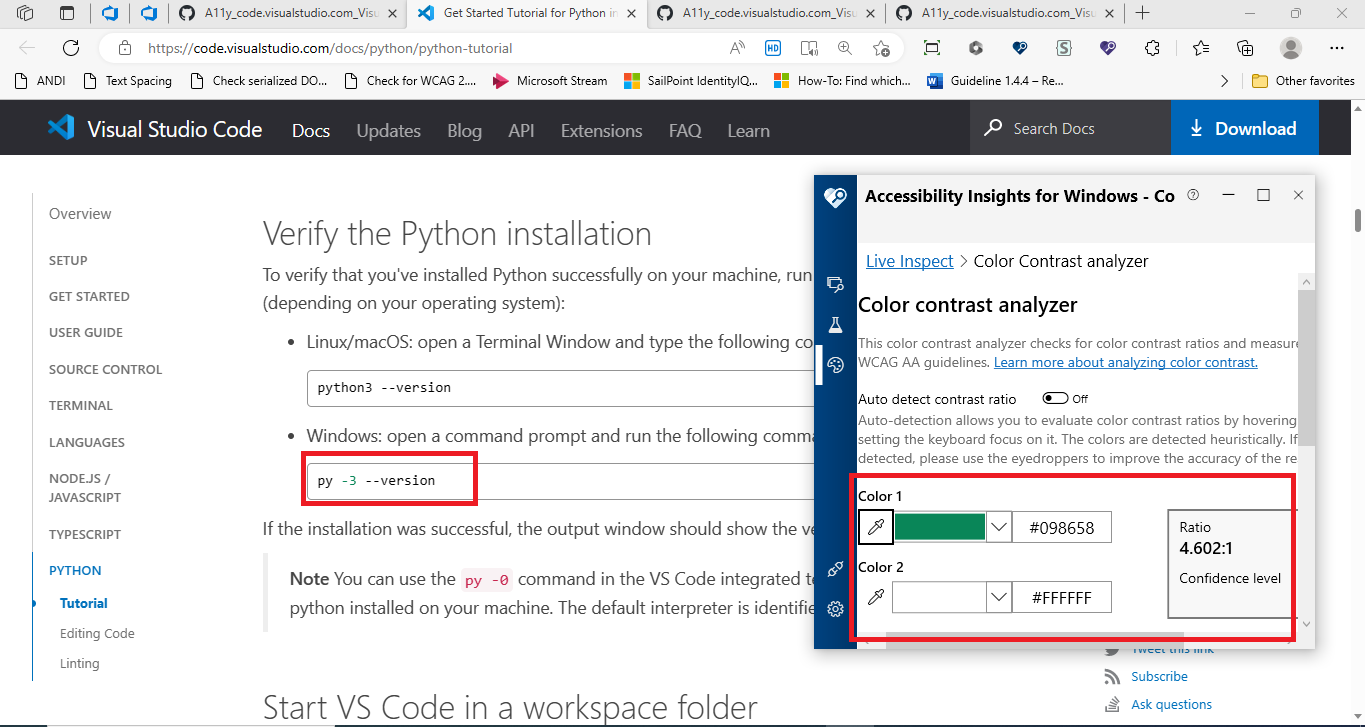Click the connection plug icon in the sidebar

(836, 568)
